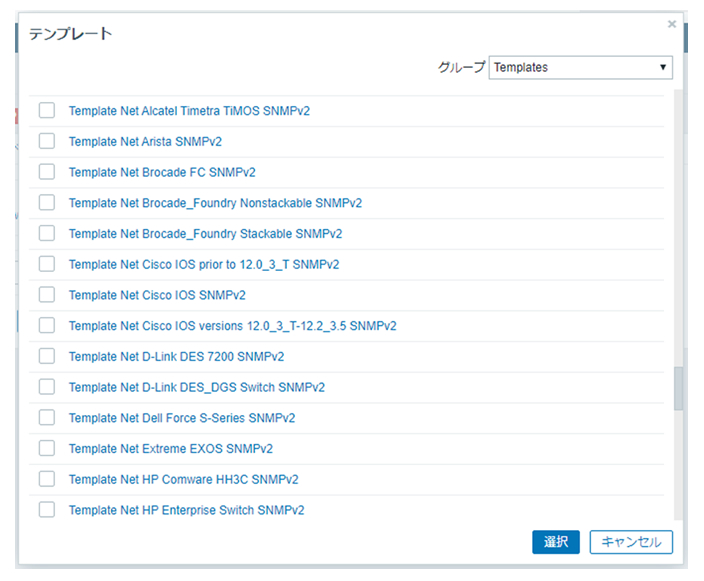Screen dimensions: 704x581
Task: Tick checkbox for Cisco IOS prior to 12.0_3_T
Action: pyautogui.click(x=47, y=264)
